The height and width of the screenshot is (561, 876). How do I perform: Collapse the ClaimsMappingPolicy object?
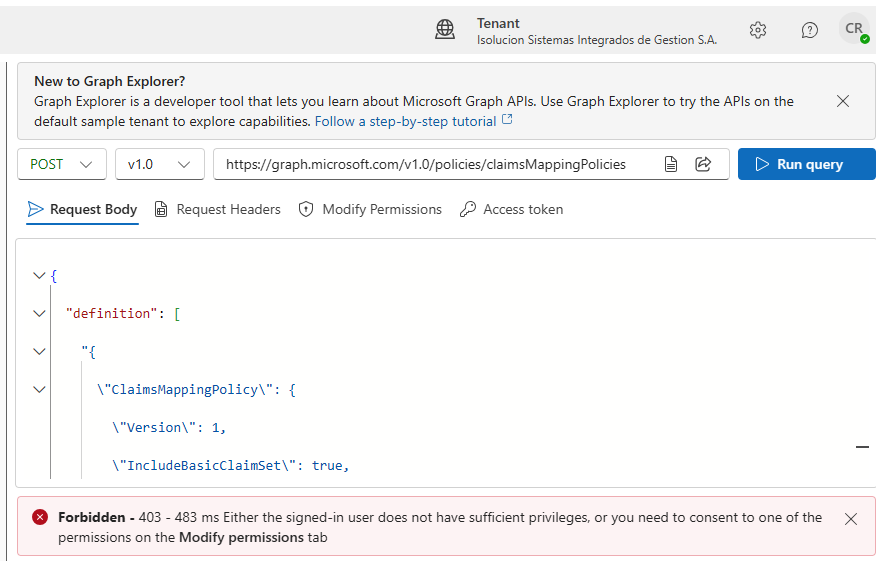[39, 389]
